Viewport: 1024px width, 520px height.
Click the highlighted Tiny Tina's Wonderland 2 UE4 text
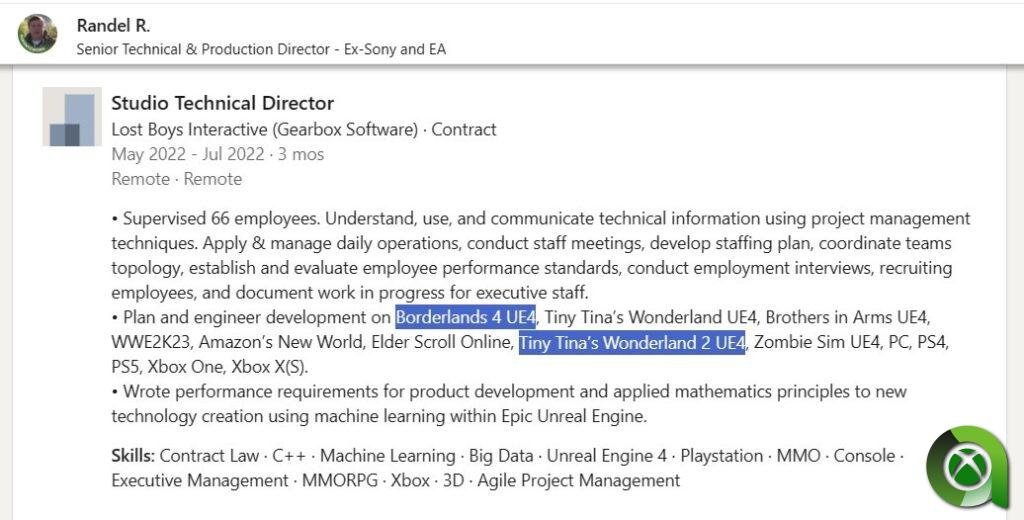632,343
